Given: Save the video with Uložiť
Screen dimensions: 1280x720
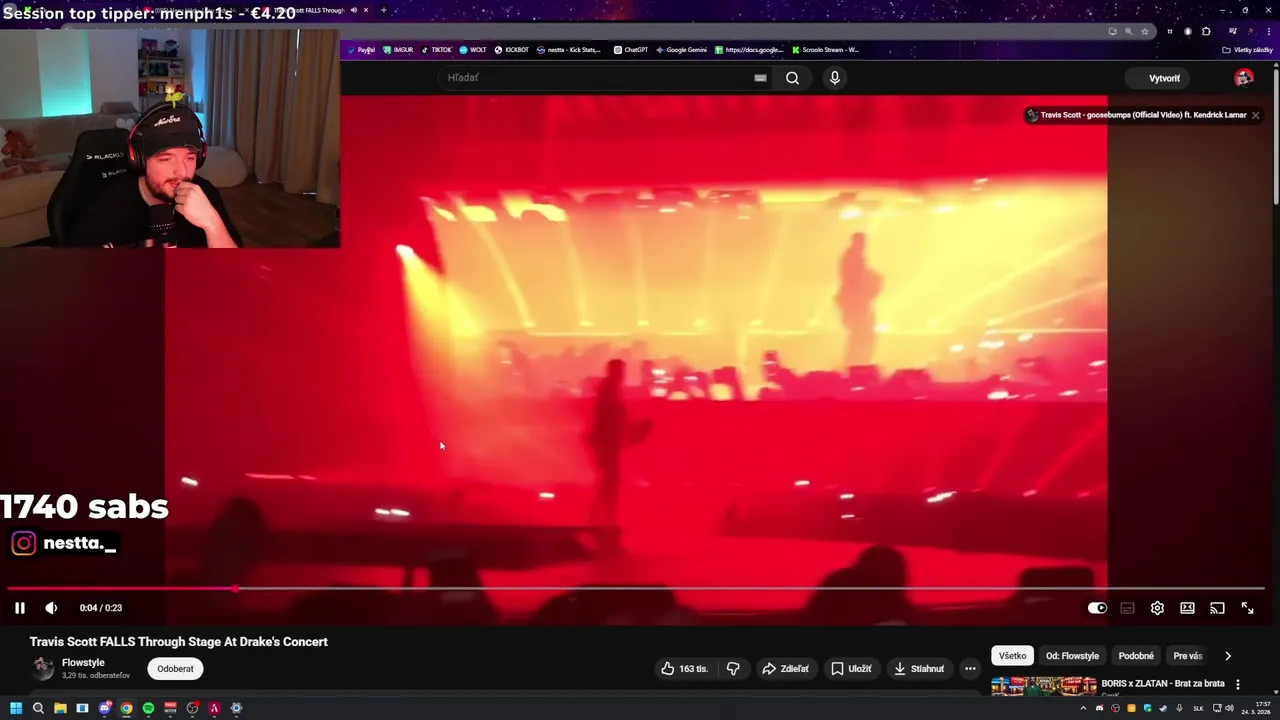Looking at the screenshot, I should (x=851, y=669).
